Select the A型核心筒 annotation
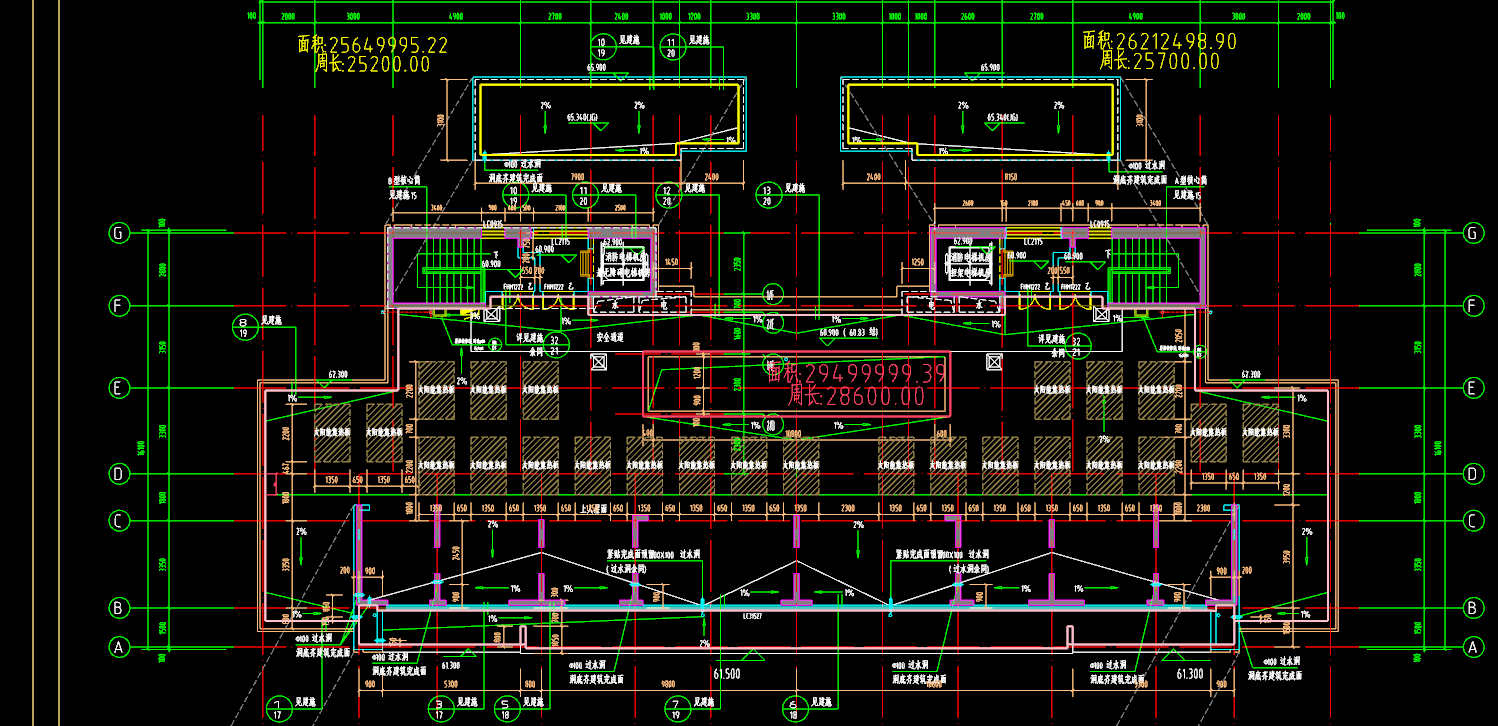Screen dimensions: 1498x726 point(1189,181)
